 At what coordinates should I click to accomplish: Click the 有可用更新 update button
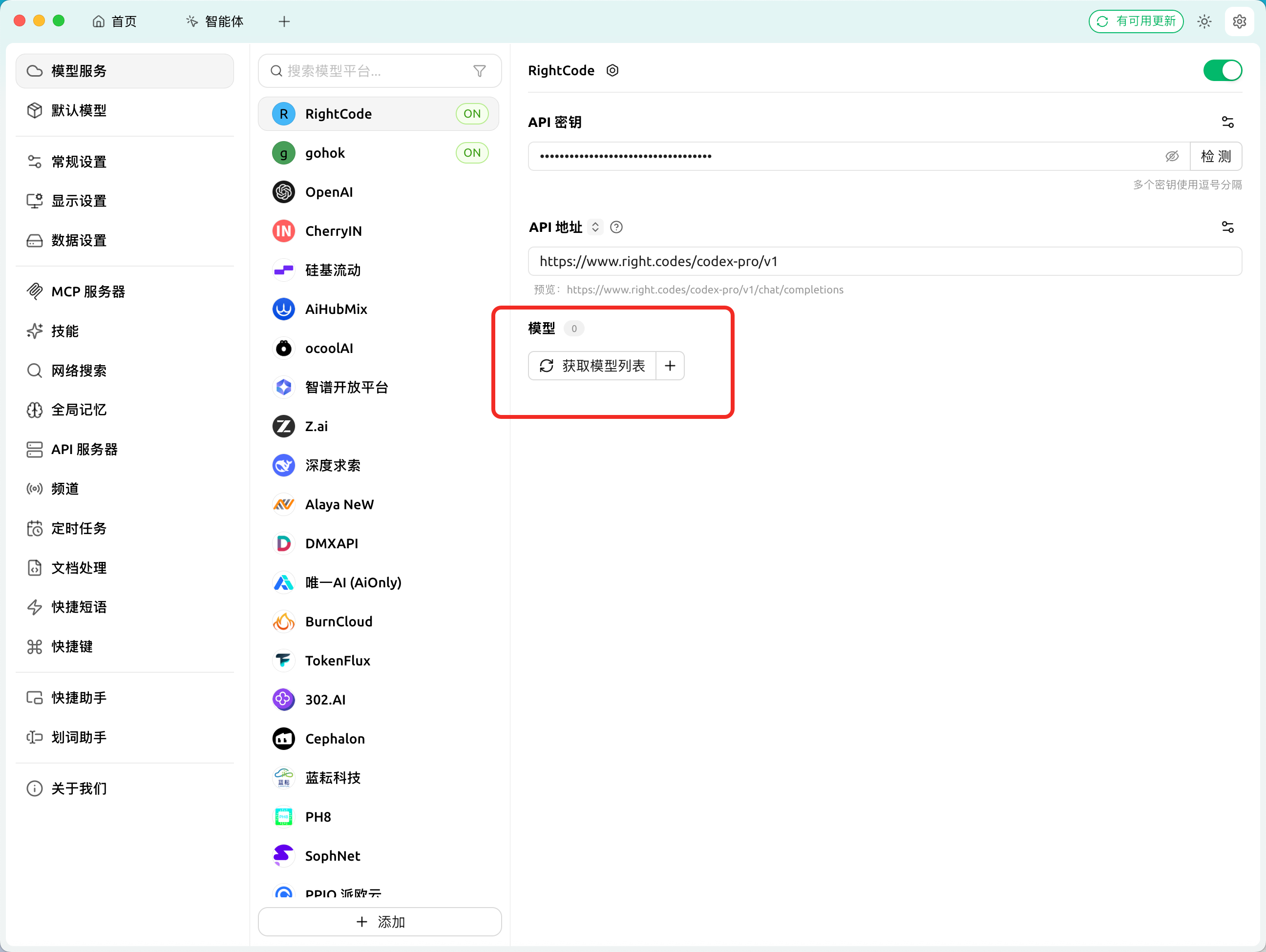coord(1136,22)
